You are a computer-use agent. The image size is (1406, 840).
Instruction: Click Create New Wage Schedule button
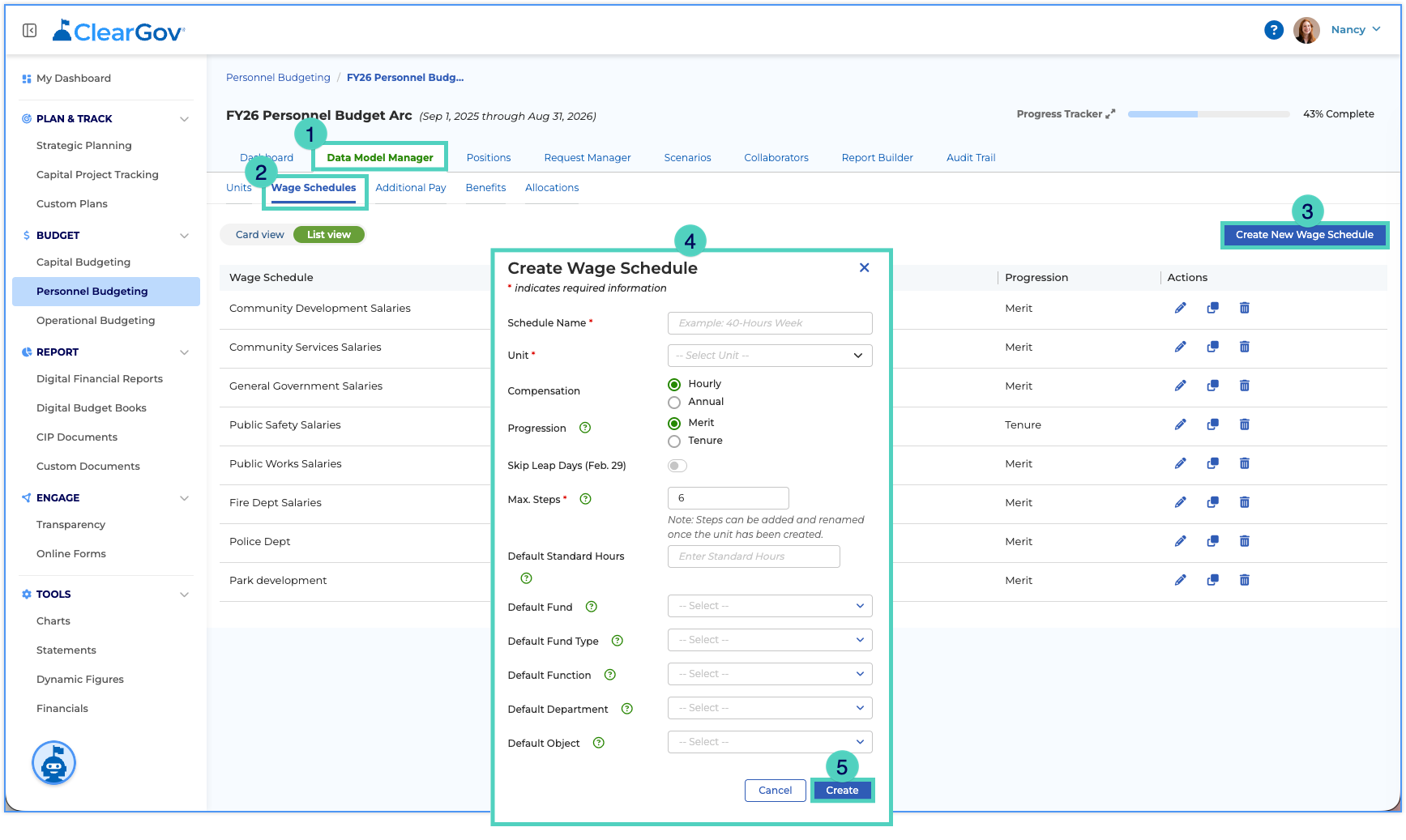tap(1304, 235)
